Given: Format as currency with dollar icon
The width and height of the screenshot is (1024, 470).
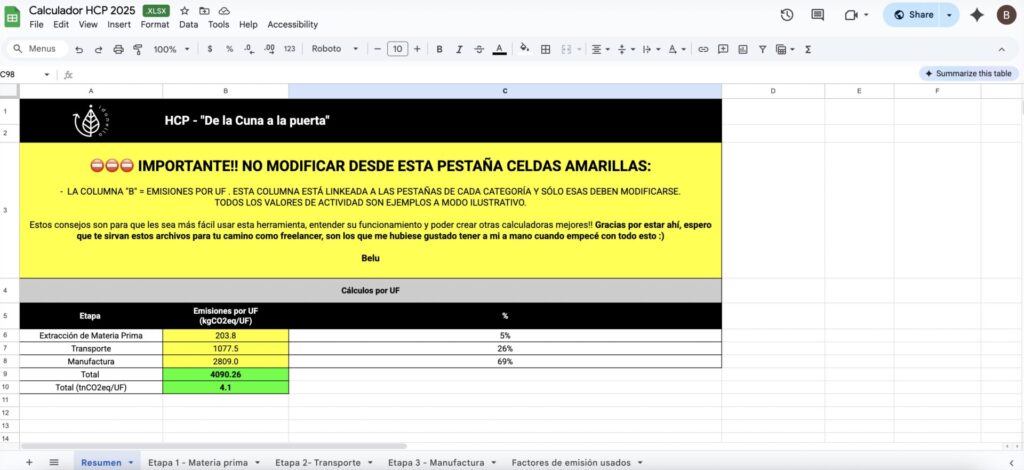Looking at the screenshot, I should coord(210,49).
